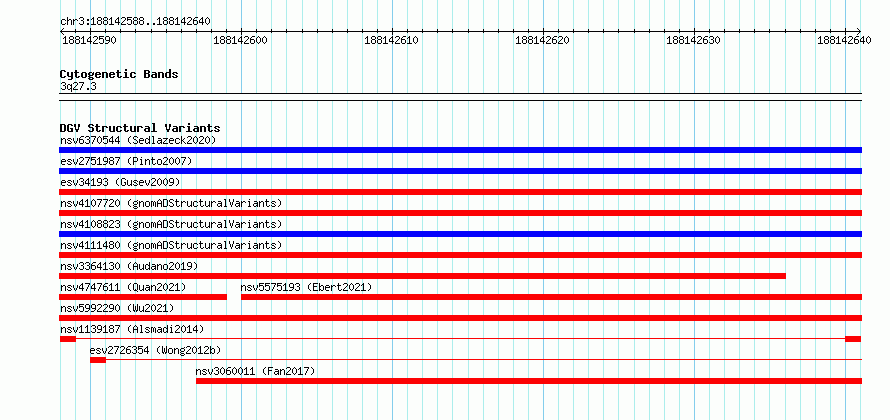Screen dimensions: 890x420
Task: Click the red esv34193 variant bar
Action: (460, 192)
